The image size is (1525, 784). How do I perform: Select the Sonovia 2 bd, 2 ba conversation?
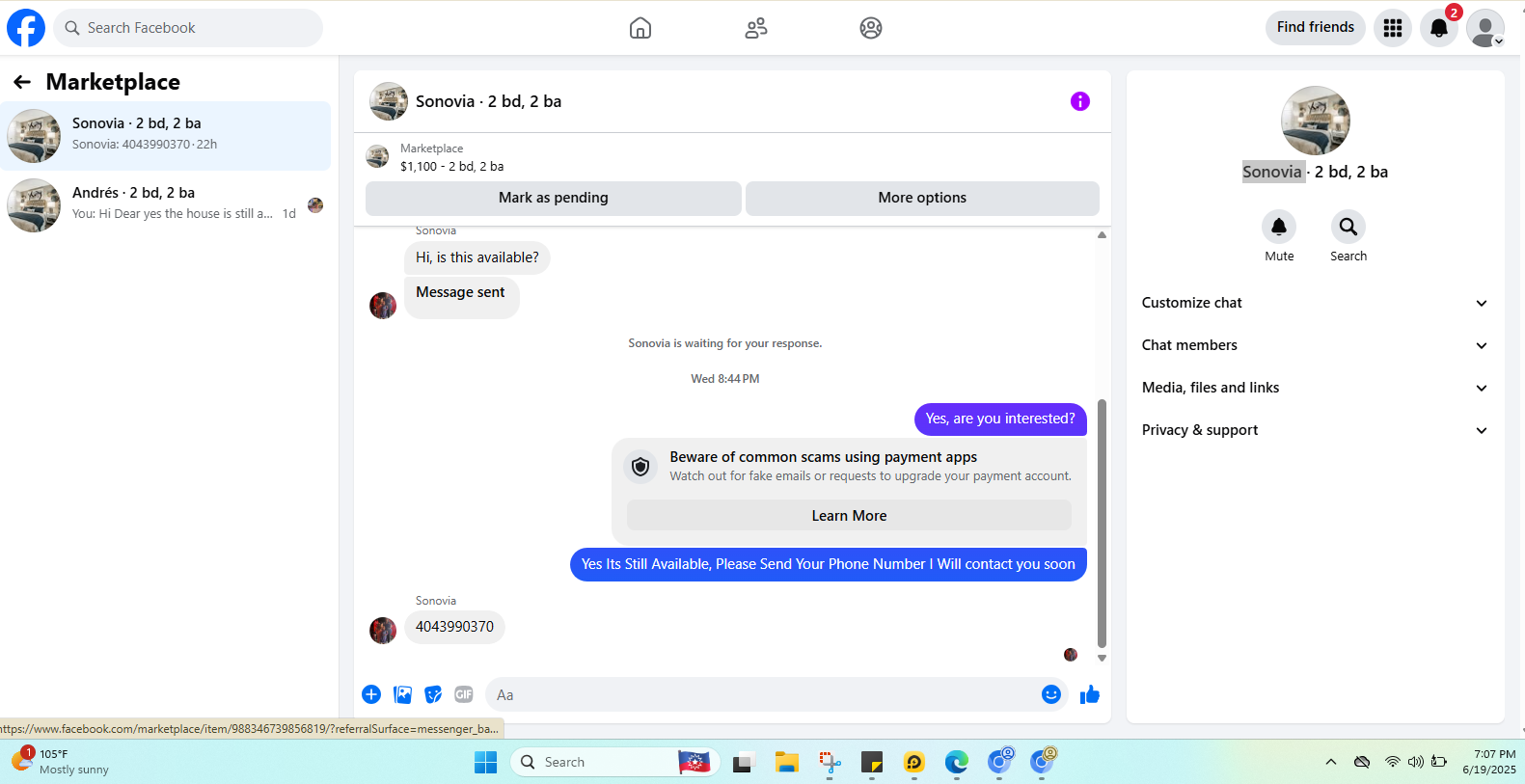(166, 136)
